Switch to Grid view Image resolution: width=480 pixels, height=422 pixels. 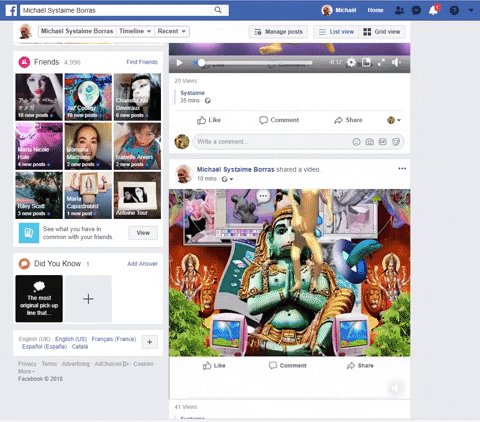tap(382, 32)
